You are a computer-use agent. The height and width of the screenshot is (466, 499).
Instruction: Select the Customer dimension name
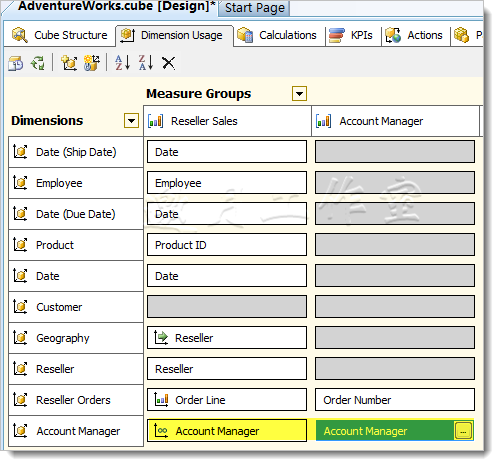click(x=59, y=307)
